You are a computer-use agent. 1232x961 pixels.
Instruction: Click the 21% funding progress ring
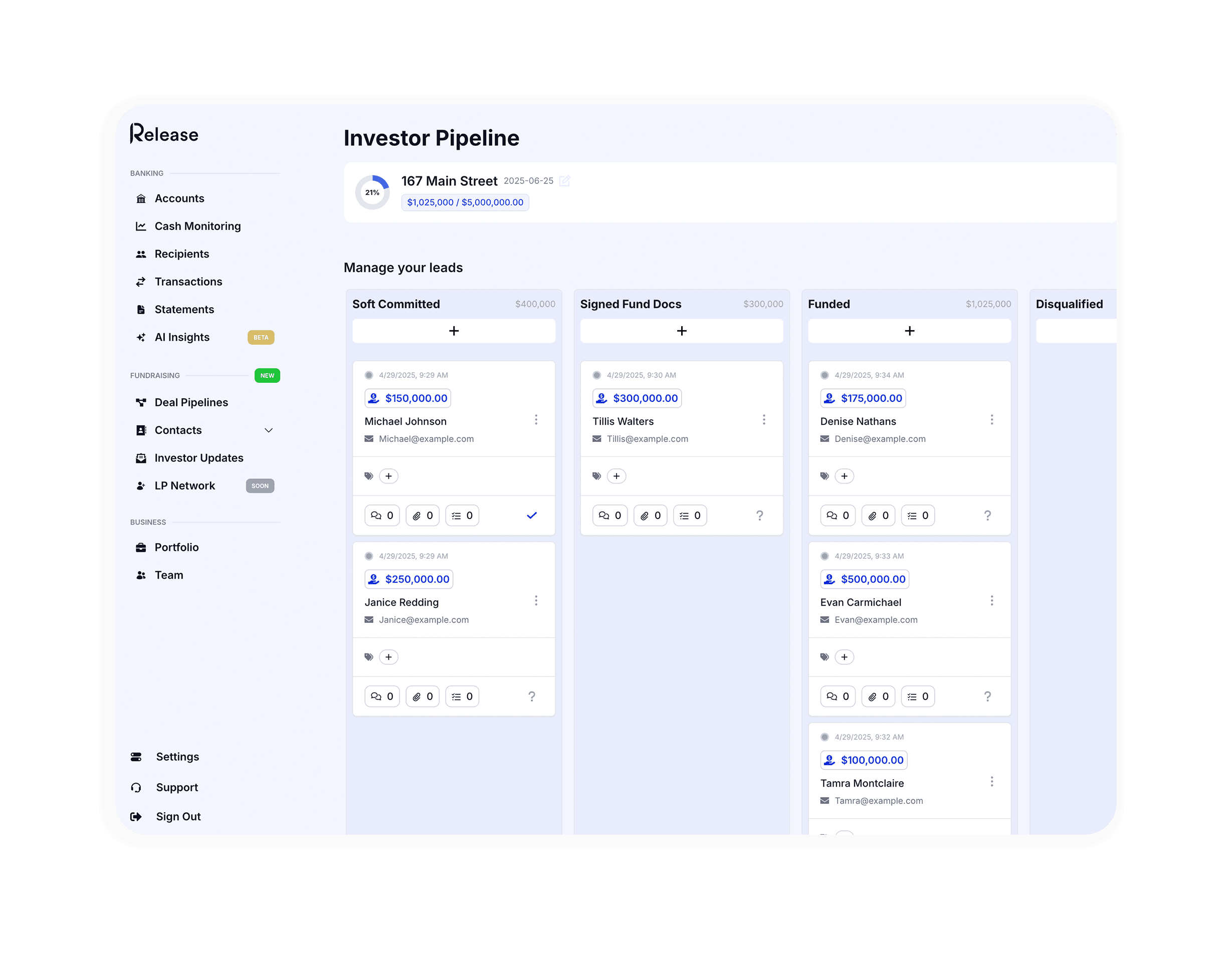tap(372, 192)
